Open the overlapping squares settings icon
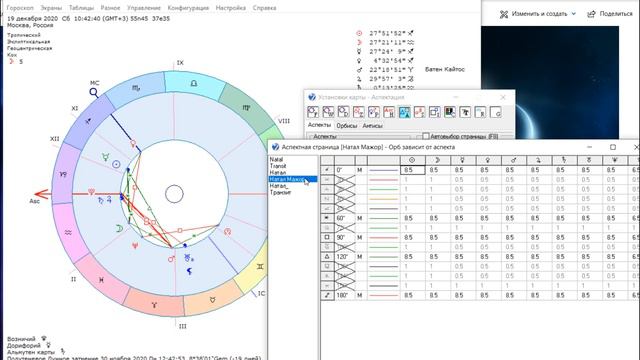 (x=435, y=112)
